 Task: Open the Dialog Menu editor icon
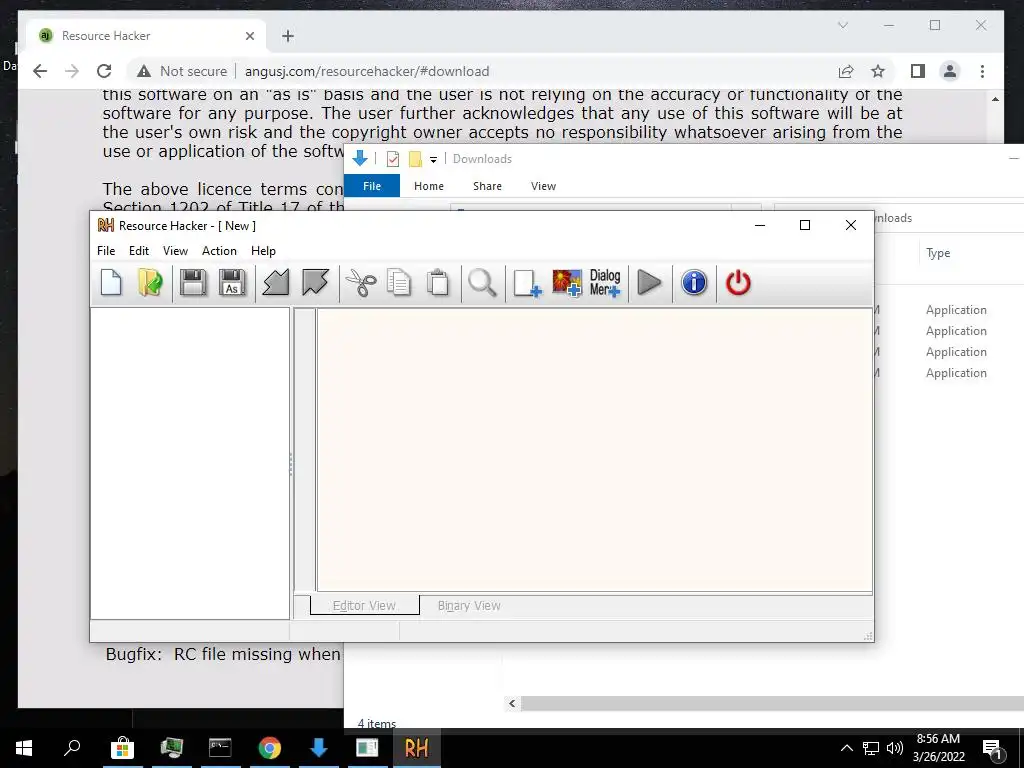point(605,283)
